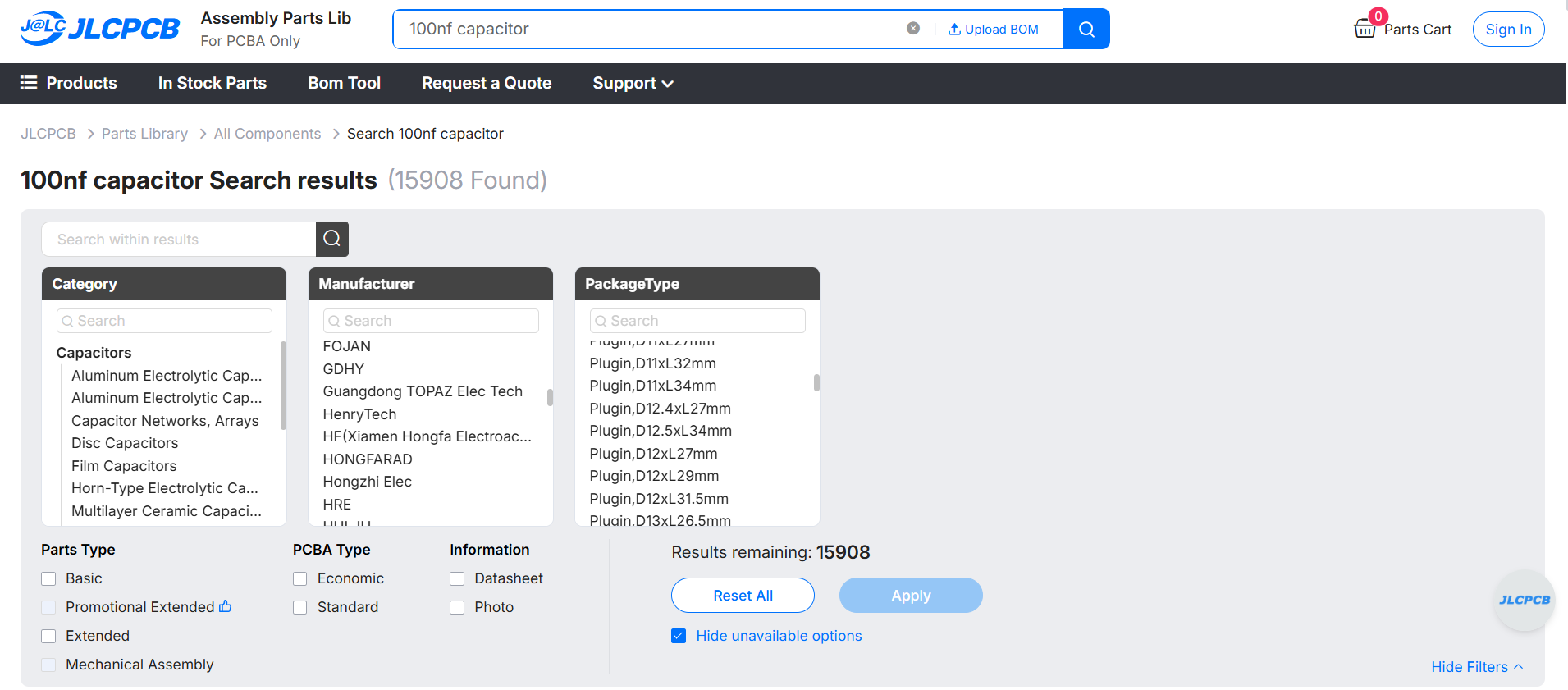Go to Bom Tool in navigation
1568x690 pixels.
(x=345, y=83)
